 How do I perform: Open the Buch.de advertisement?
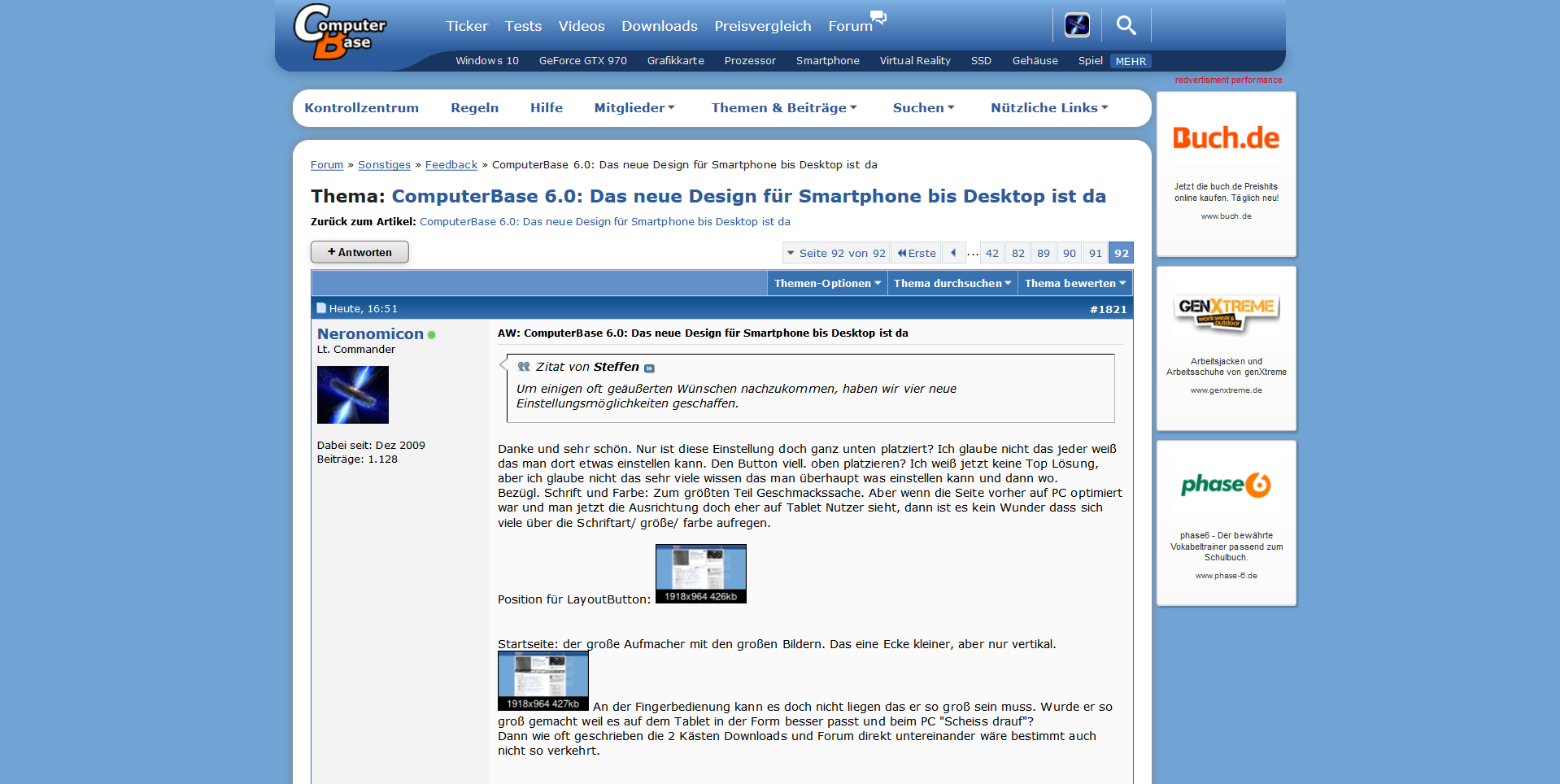click(x=1227, y=174)
